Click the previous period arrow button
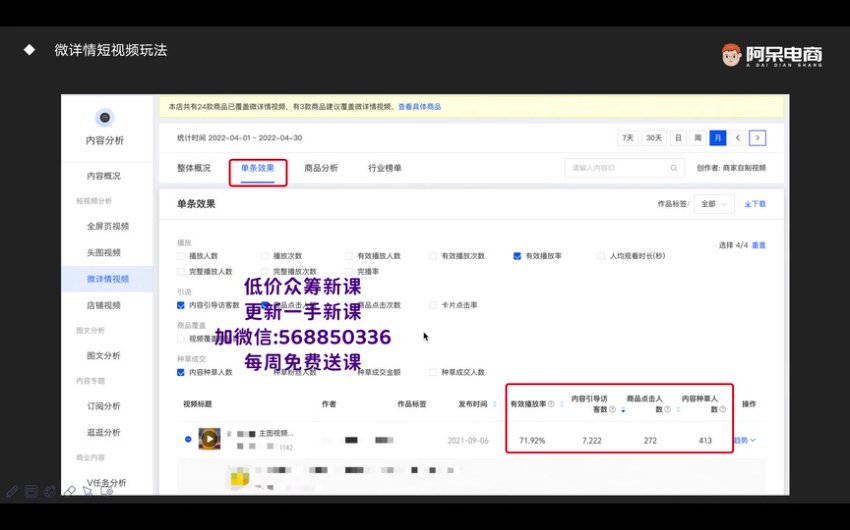Image resolution: width=850 pixels, height=530 pixels. pos(738,138)
